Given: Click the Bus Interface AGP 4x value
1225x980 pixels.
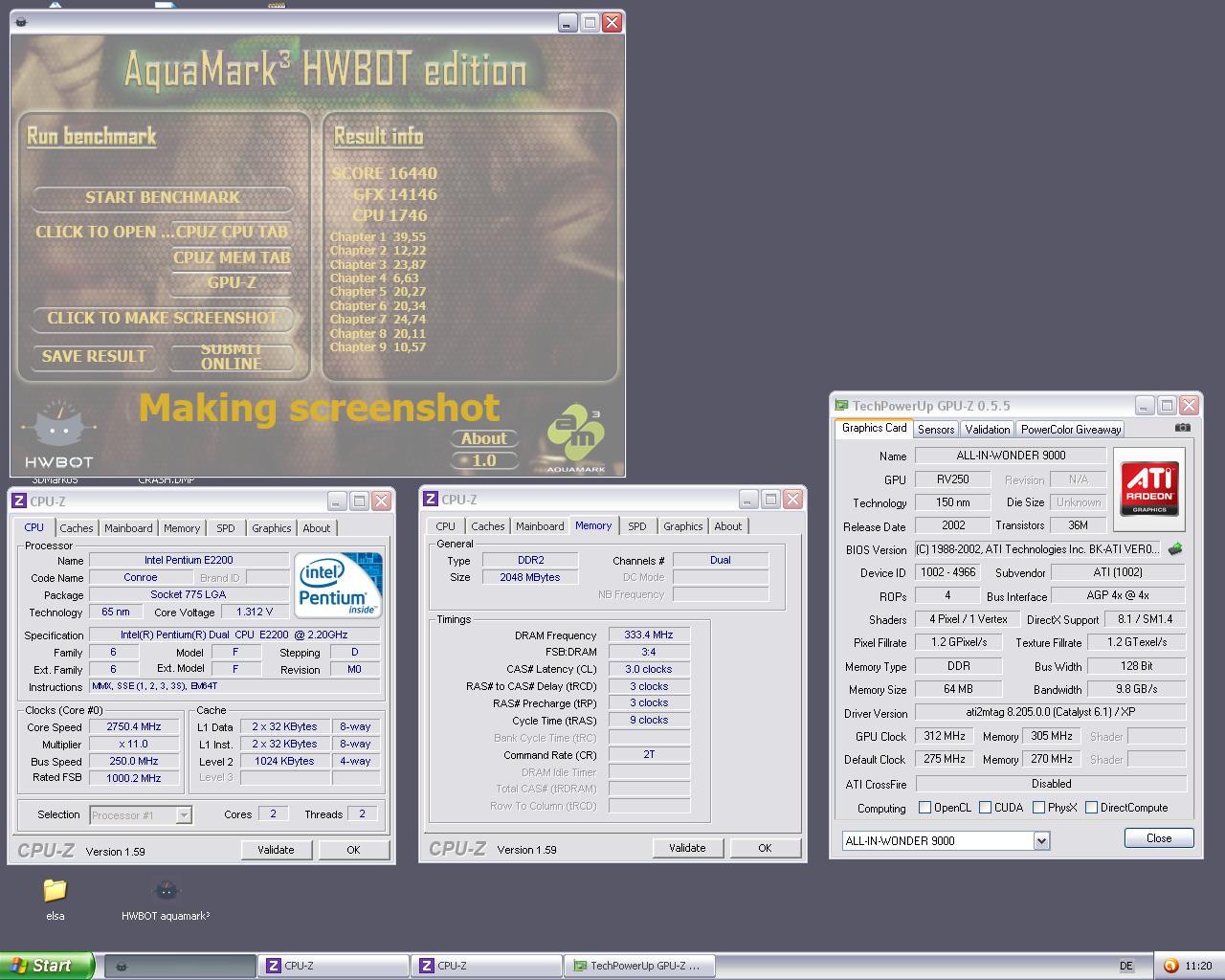Looking at the screenshot, I should (x=1118, y=595).
